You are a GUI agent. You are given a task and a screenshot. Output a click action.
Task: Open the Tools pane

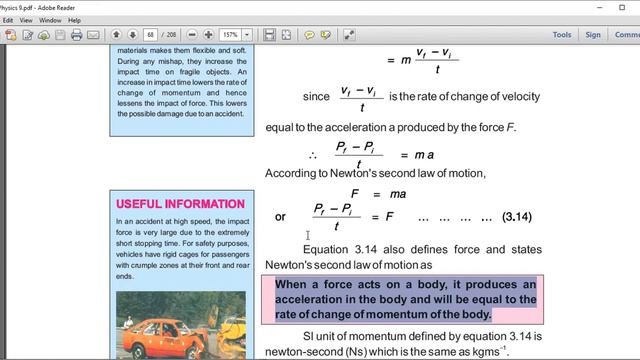(x=562, y=35)
